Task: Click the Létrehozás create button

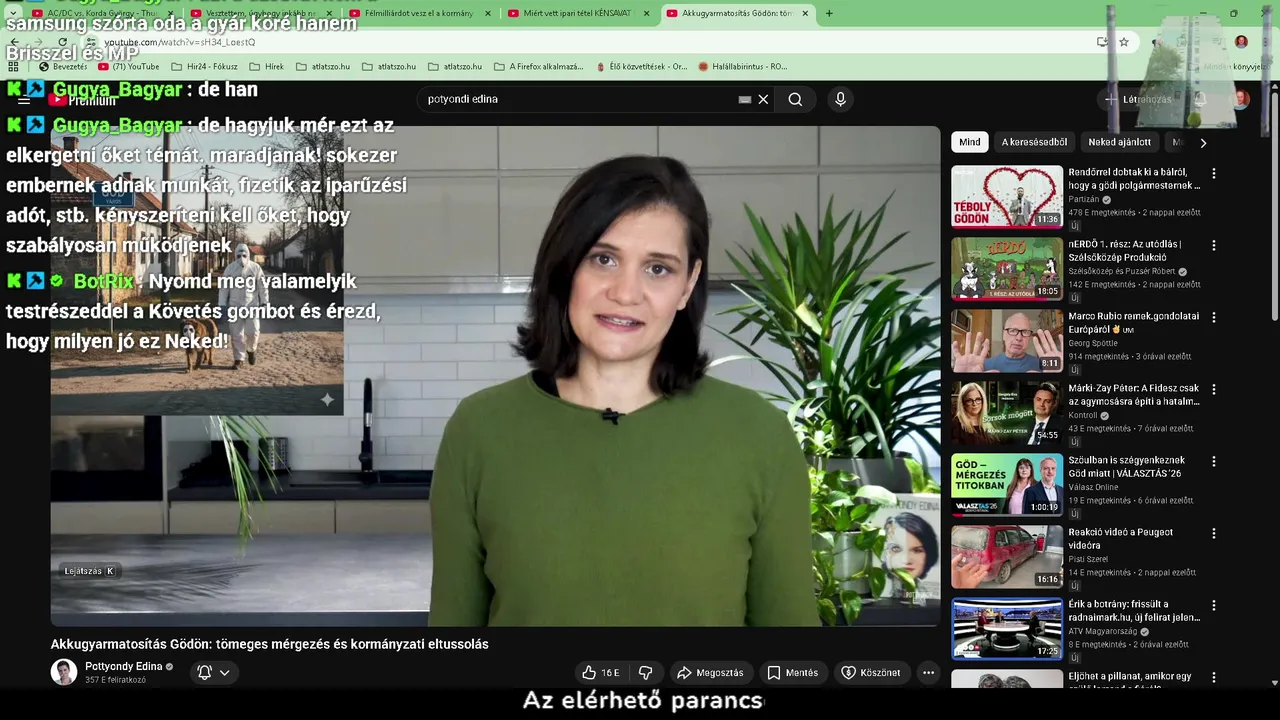Action: [x=1138, y=99]
